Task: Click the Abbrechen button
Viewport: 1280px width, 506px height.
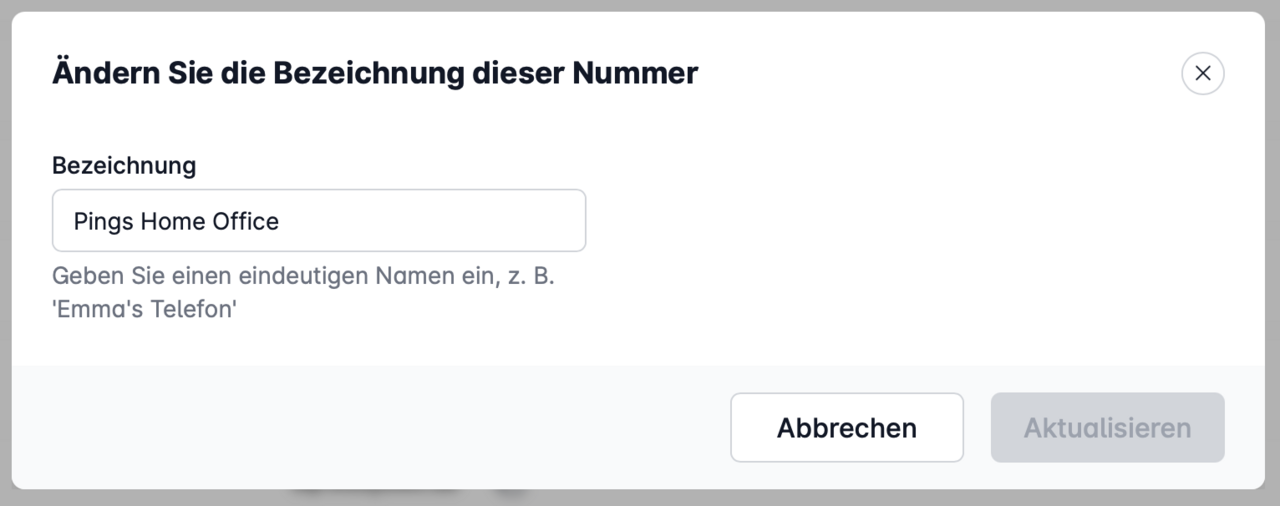Action: tap(846, 428)
